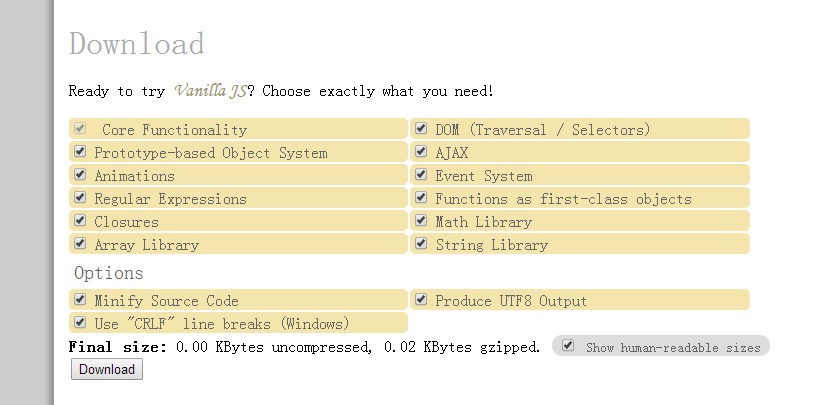Toggle Show human-readable sizes checkbox
The image size is (814, 405).
pyautogui.click(x=568, y=345)
